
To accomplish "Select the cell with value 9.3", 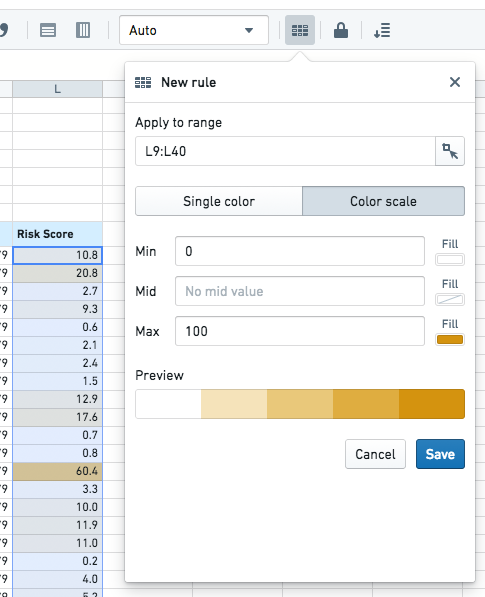I will (x=57, y=309).
